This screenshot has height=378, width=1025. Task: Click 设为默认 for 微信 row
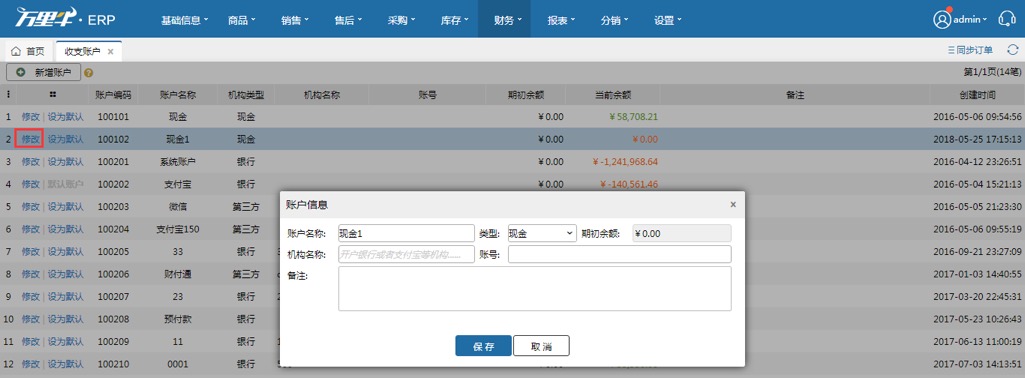click(65, 207)
